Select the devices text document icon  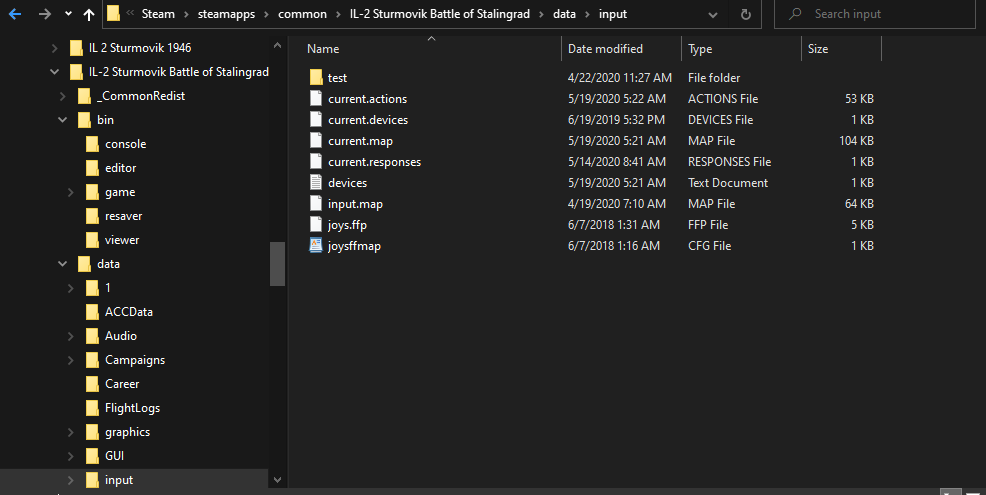[316, 182]
